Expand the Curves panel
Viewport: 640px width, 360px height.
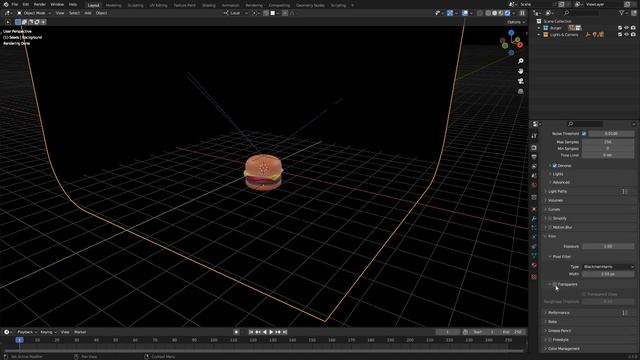554,209
